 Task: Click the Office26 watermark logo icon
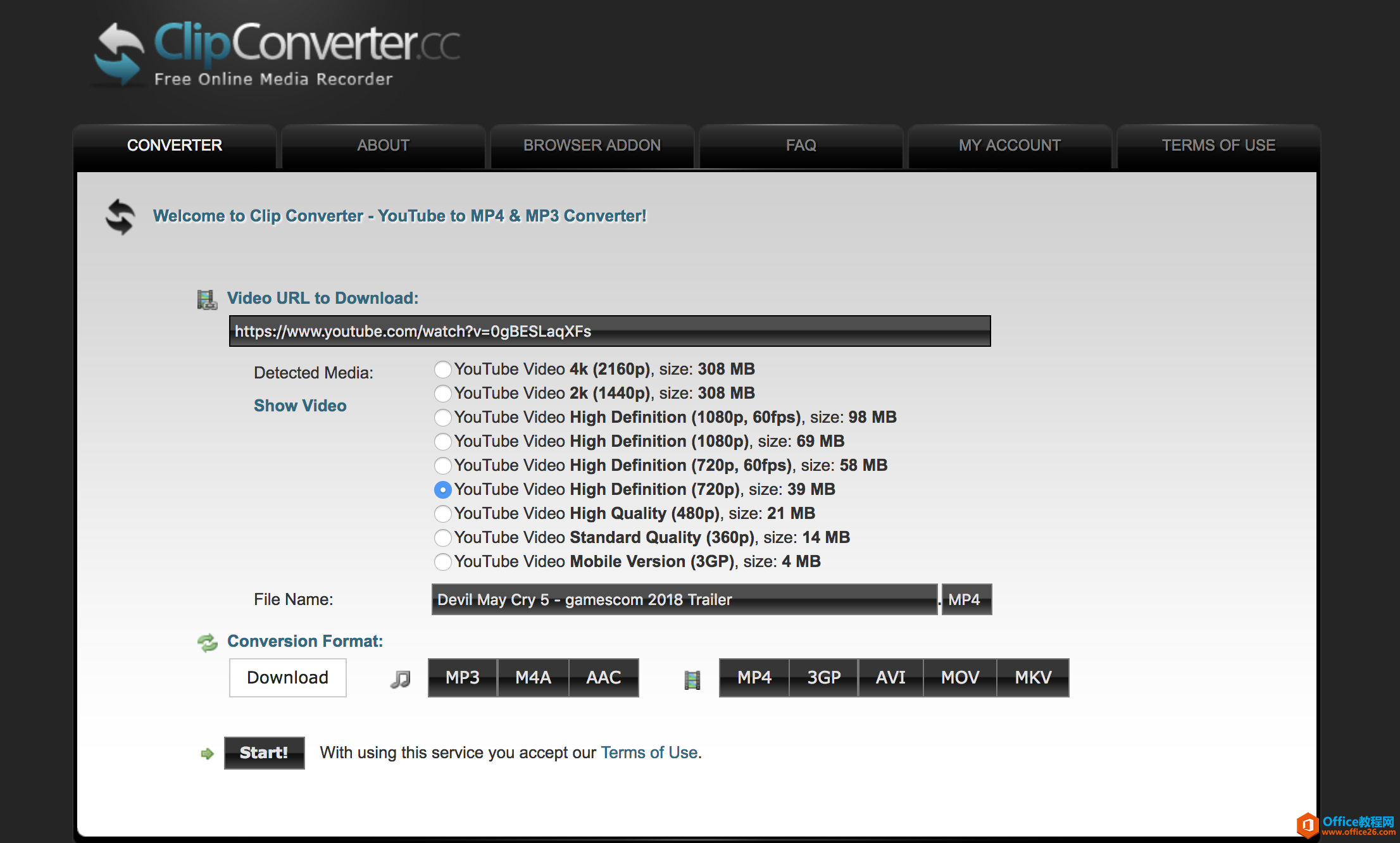pos(1308,825)
